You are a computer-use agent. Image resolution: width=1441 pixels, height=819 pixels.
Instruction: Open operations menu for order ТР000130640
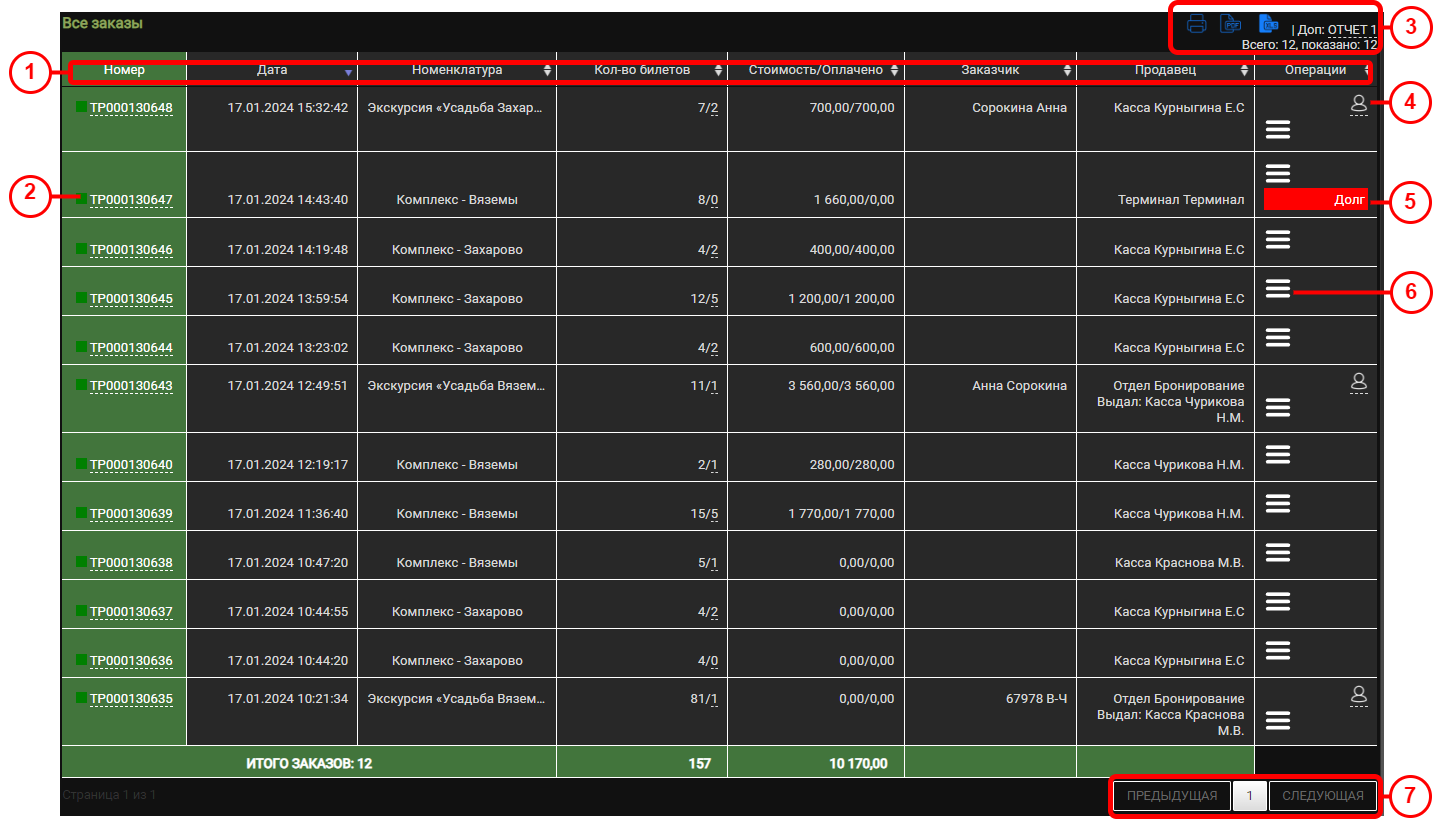[x=1278, y=454]
